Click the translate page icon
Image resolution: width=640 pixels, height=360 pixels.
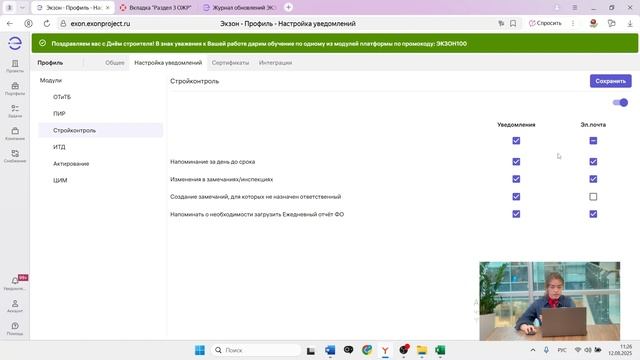tap(501, 24)
